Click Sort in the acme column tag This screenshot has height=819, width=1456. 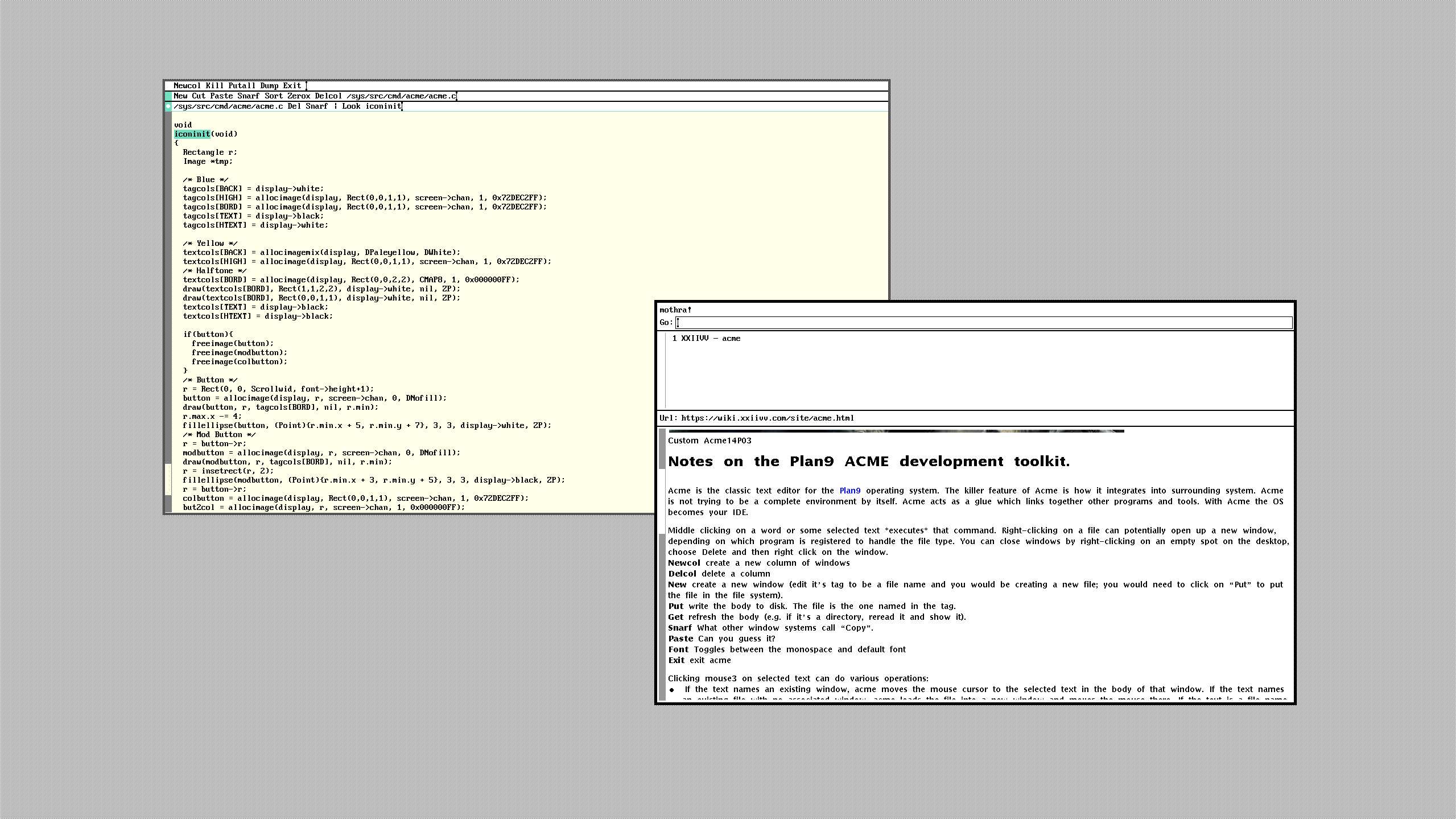point(274,96)
